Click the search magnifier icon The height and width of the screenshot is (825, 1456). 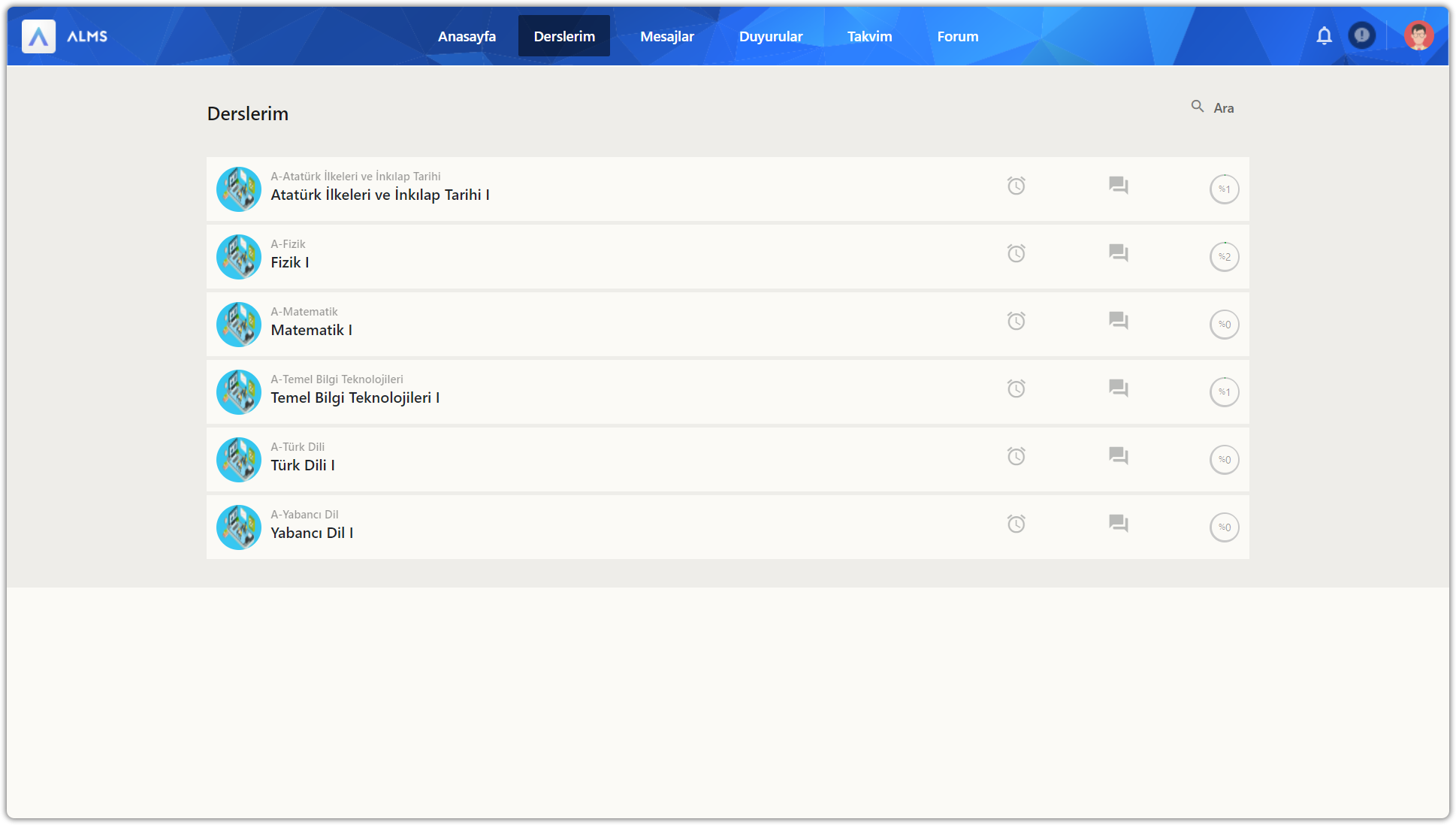coord(1198,107)
